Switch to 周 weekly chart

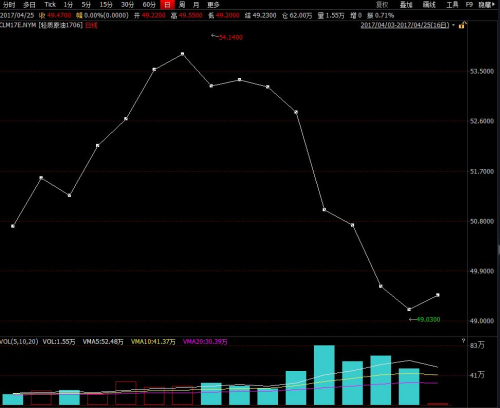pos(182,5)
